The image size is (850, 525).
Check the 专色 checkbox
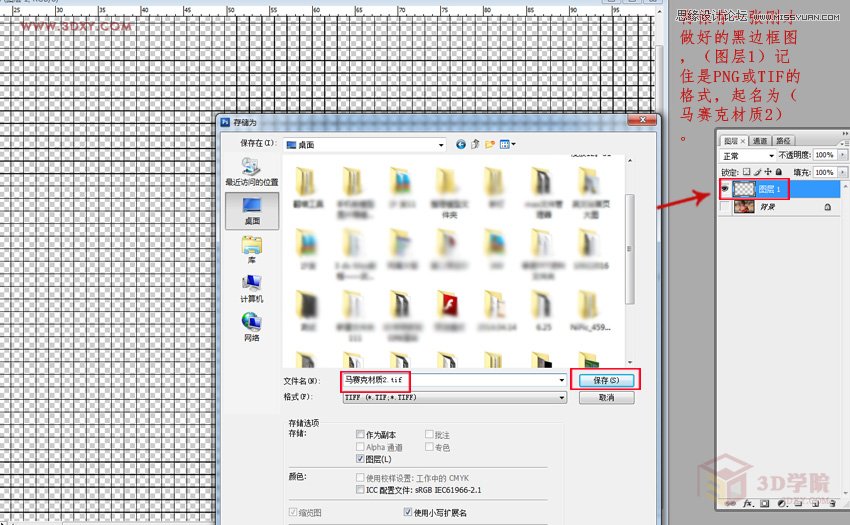point(429,446)
